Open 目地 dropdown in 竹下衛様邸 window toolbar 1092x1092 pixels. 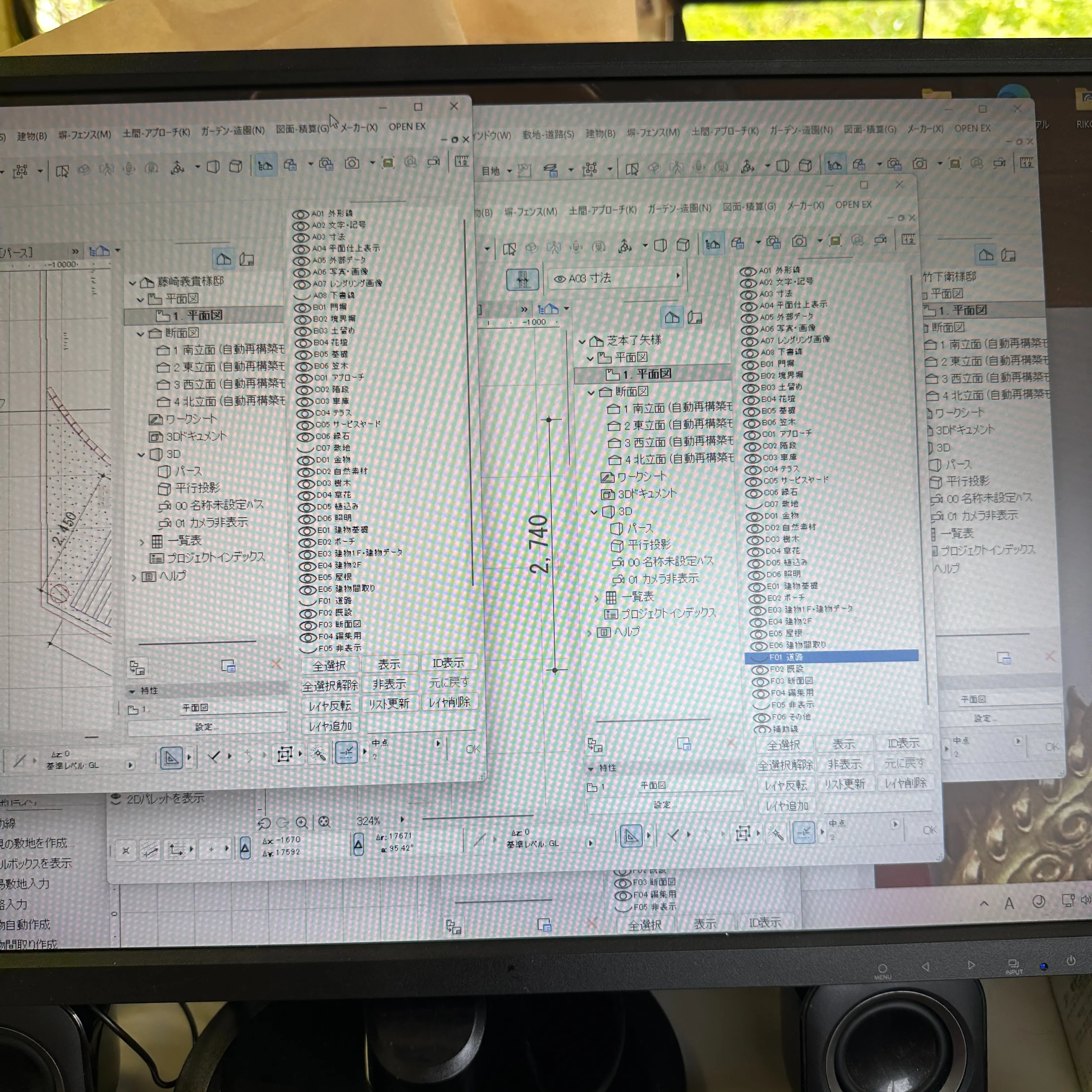[509, 171]
